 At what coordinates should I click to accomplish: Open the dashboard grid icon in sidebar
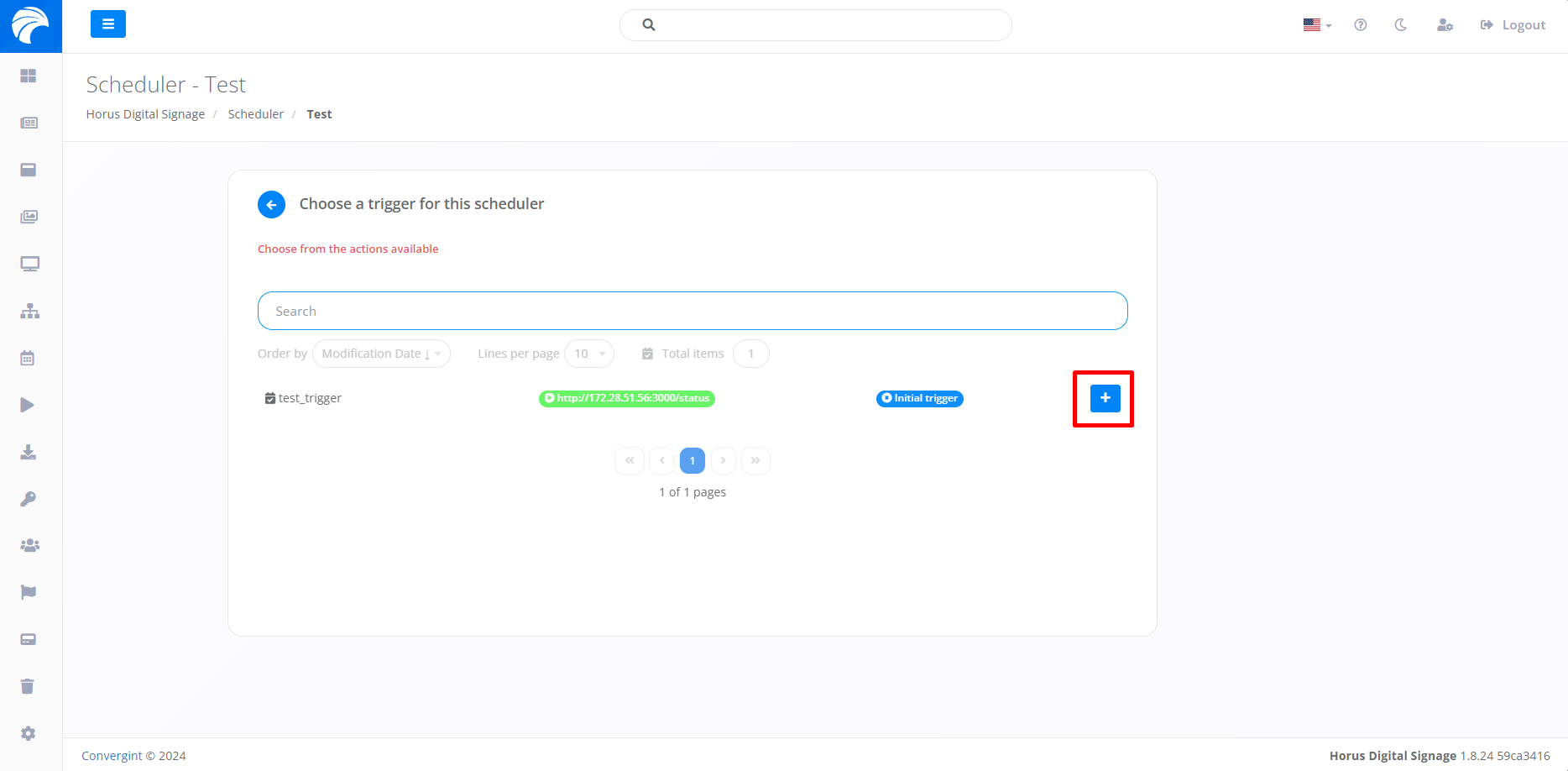[29, 76]
